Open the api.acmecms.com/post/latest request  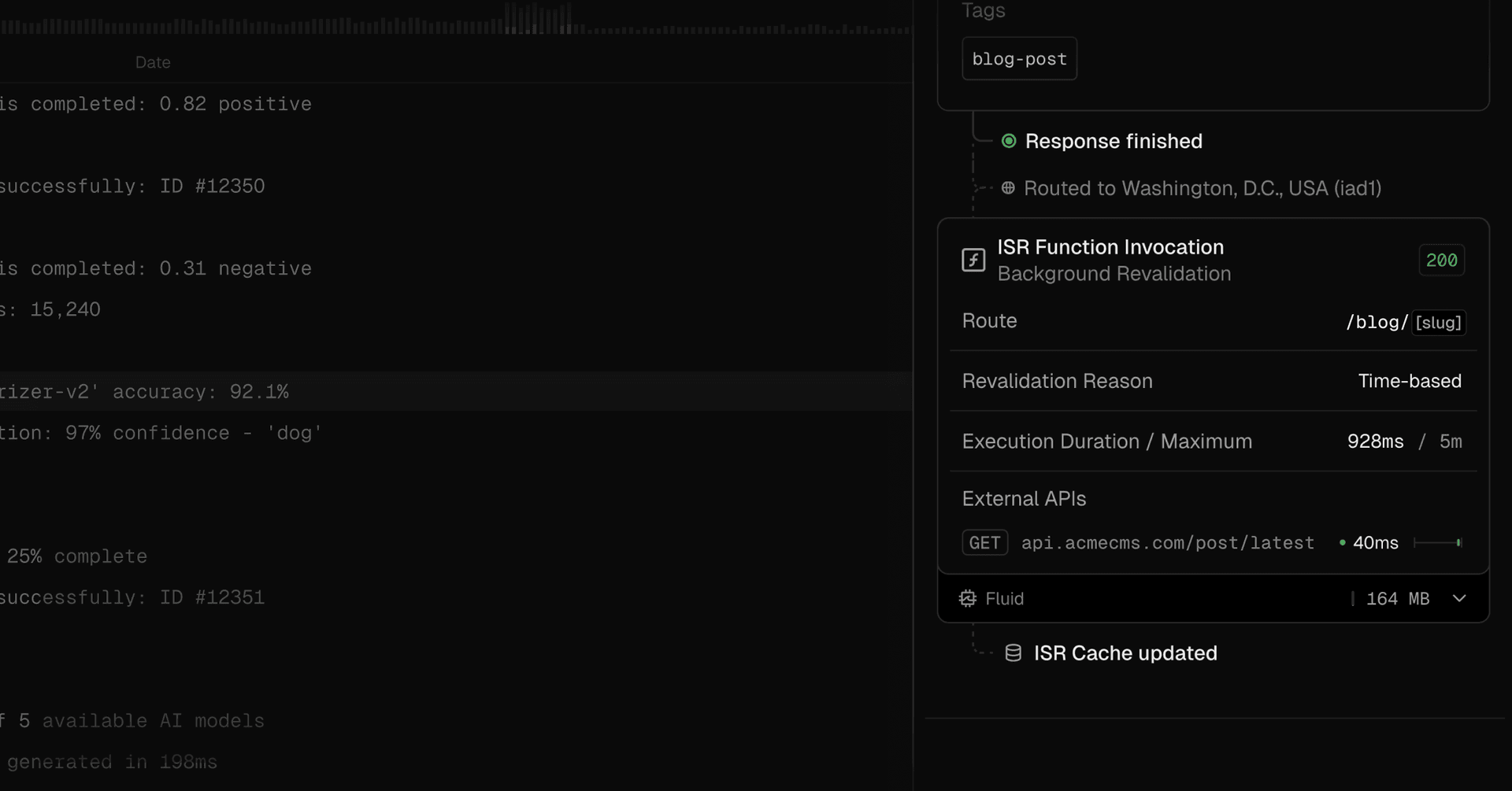pyautogui.click(x=1167, y=543)
